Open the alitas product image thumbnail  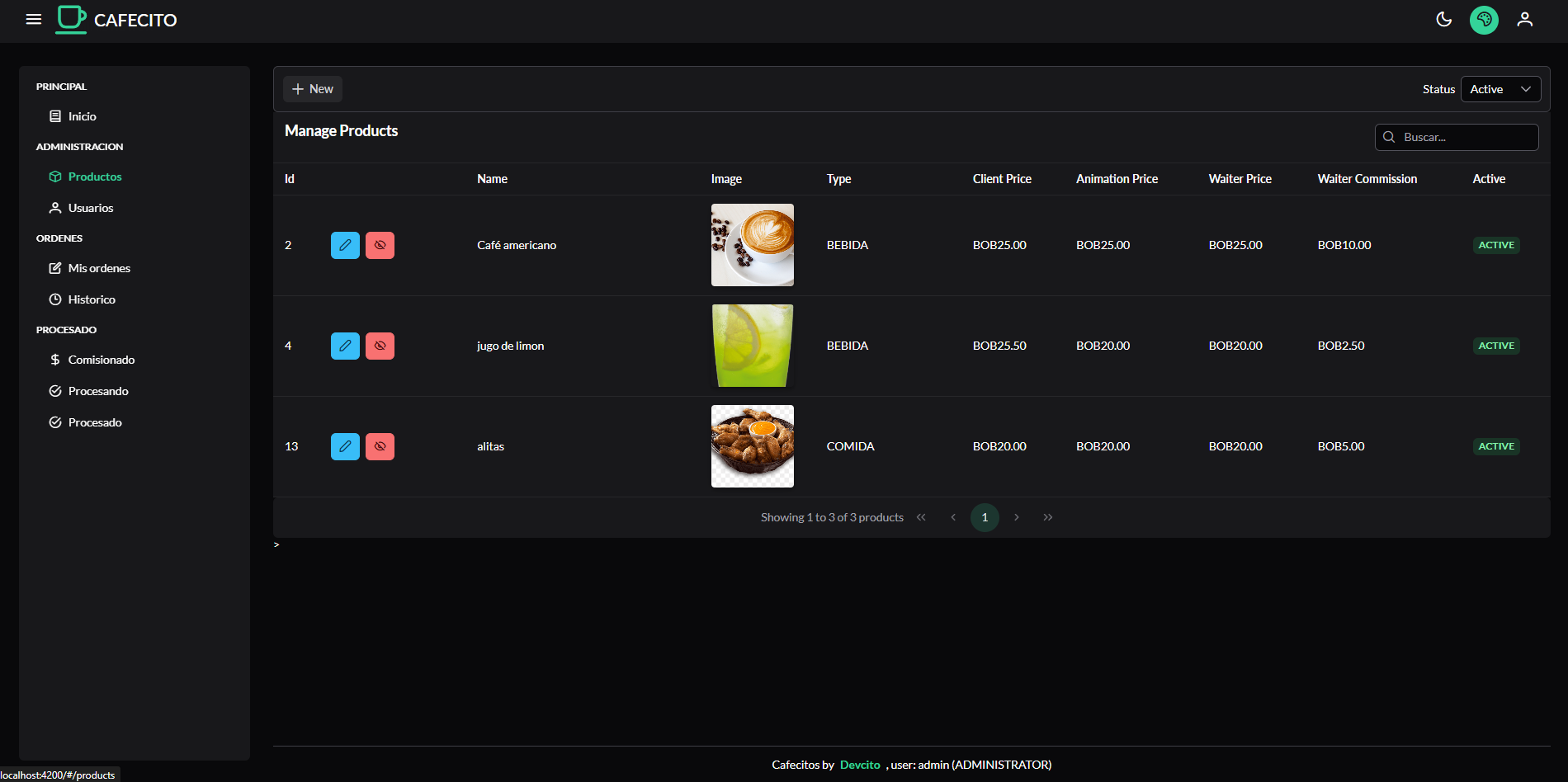pos(752,446)
